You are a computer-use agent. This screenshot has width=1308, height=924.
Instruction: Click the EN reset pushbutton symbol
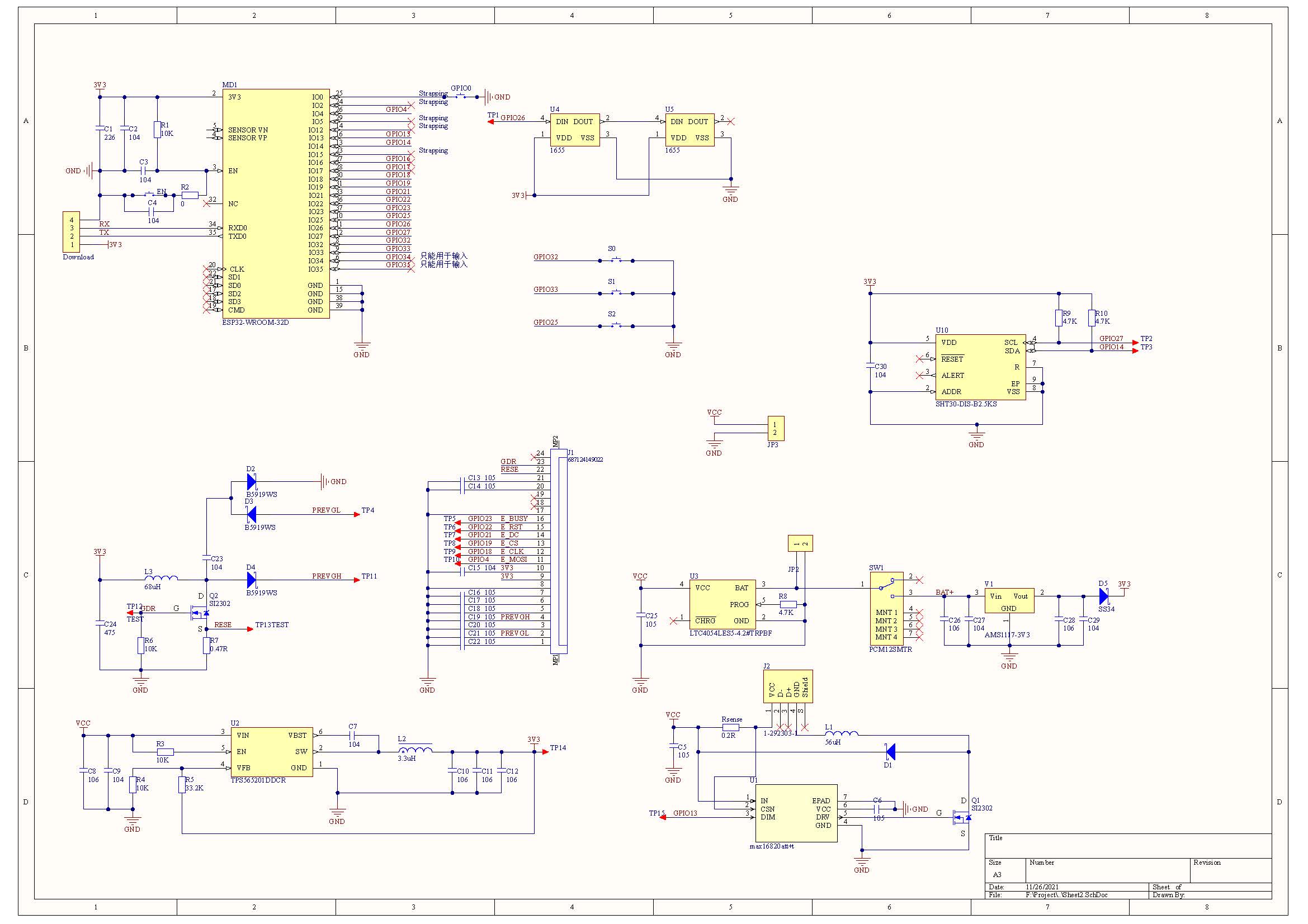pos(149,195)
